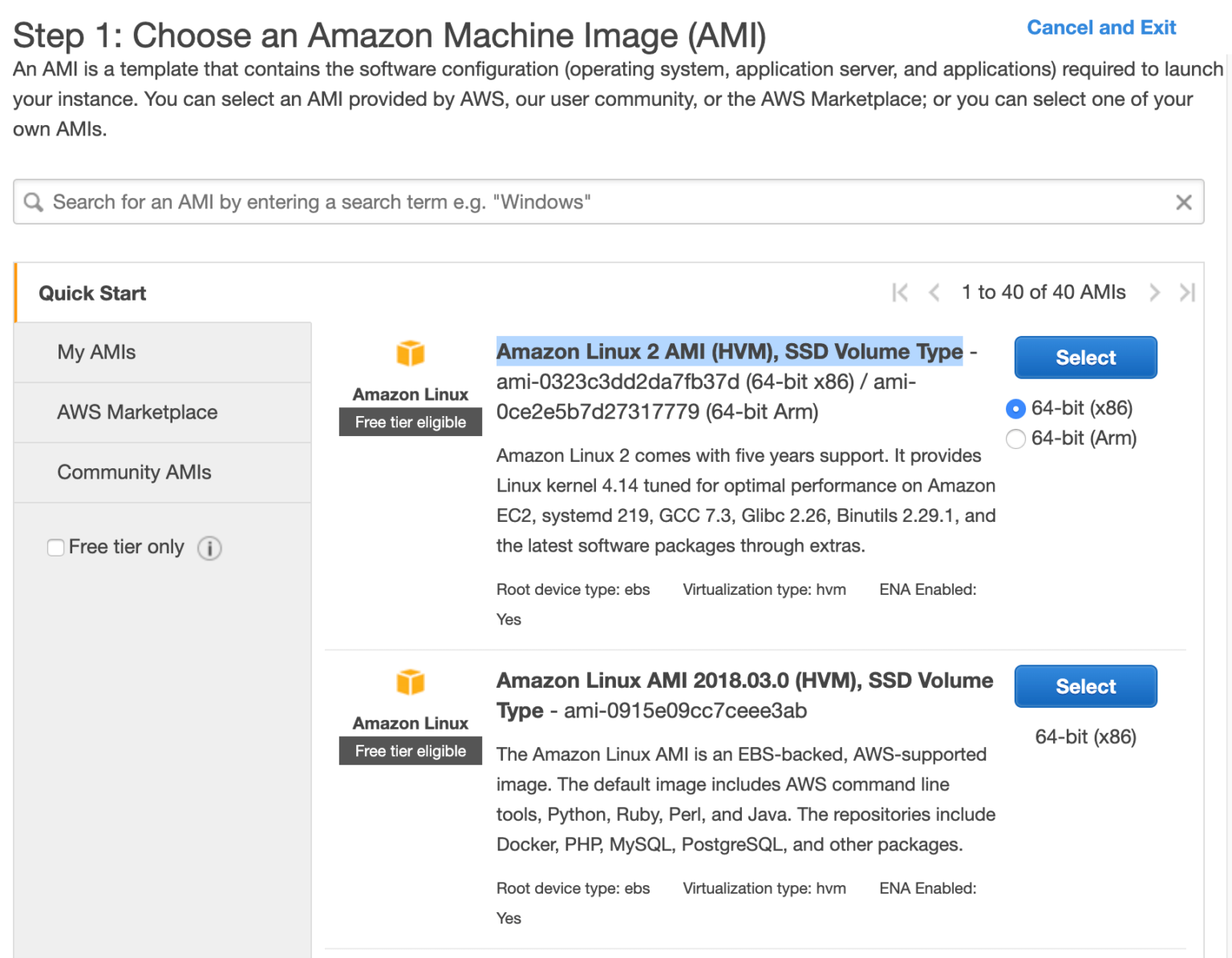Jump to the last page of AMIs
1232x958 pixels.
pos(1187,293)
